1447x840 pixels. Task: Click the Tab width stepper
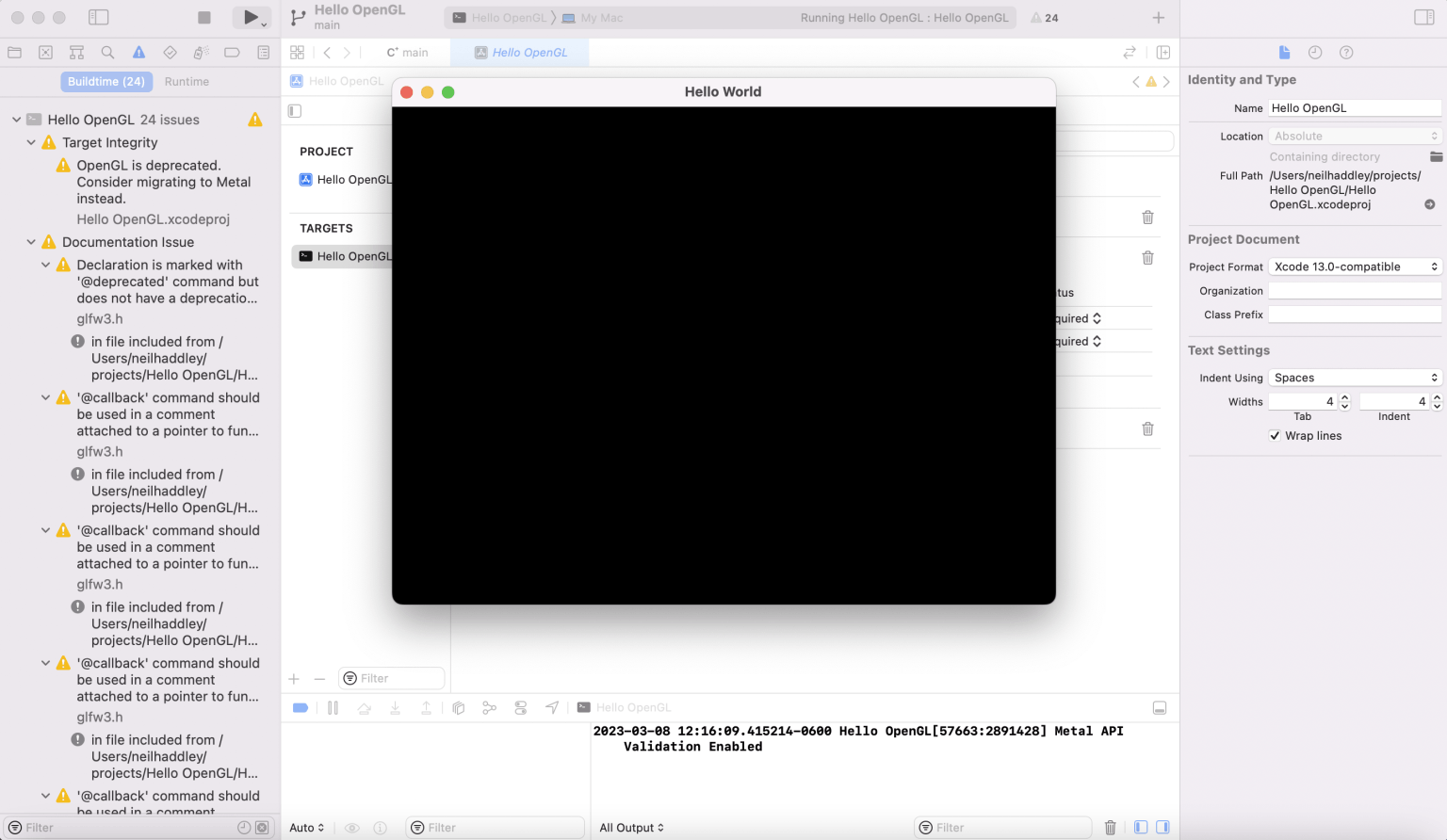1344,402
